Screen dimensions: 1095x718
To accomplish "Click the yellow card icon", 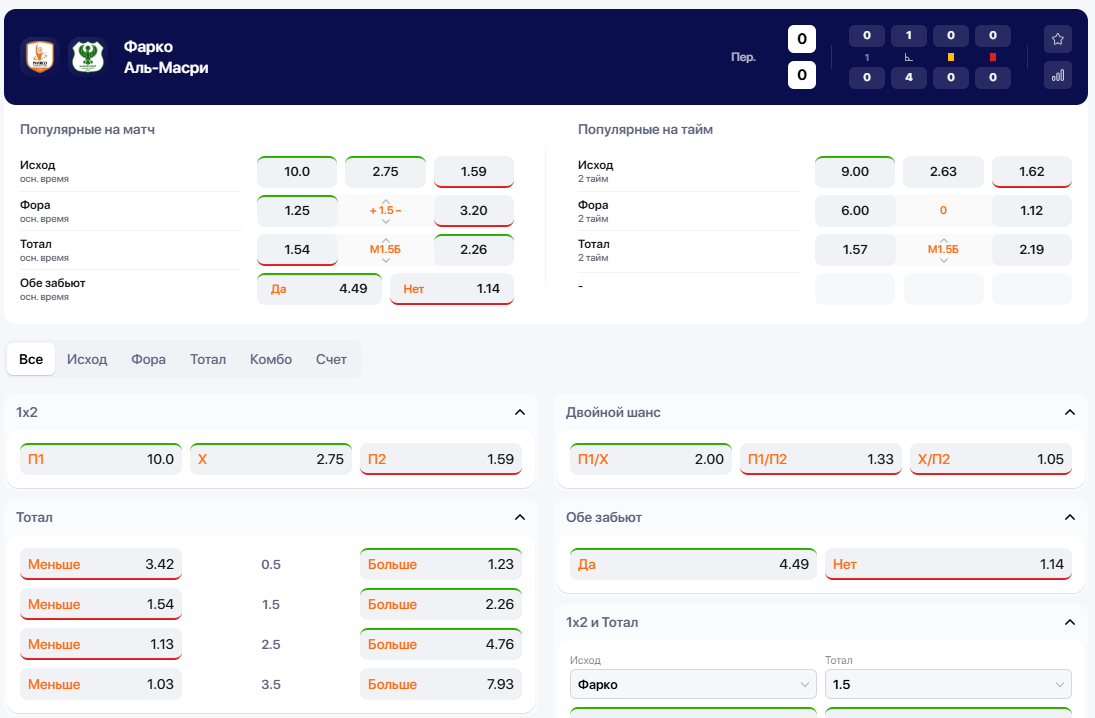I will coord(950,57).
